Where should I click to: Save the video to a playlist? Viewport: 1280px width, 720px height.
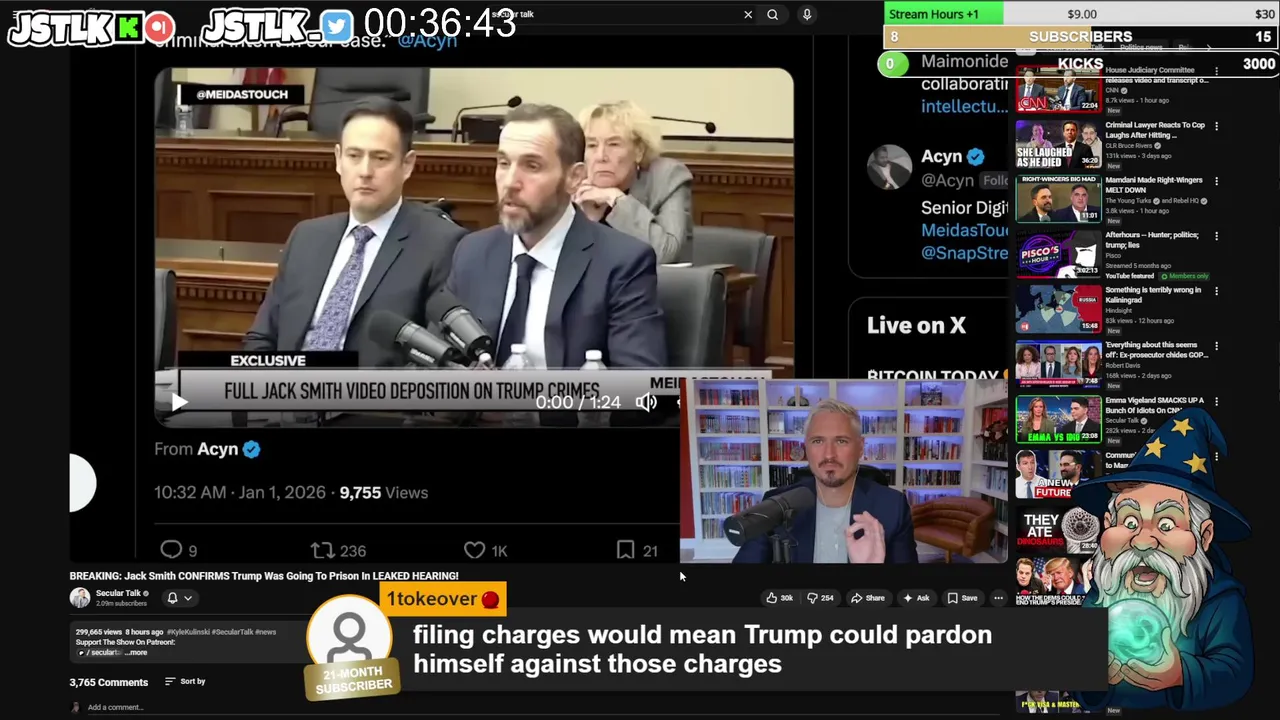coord(963,598)
